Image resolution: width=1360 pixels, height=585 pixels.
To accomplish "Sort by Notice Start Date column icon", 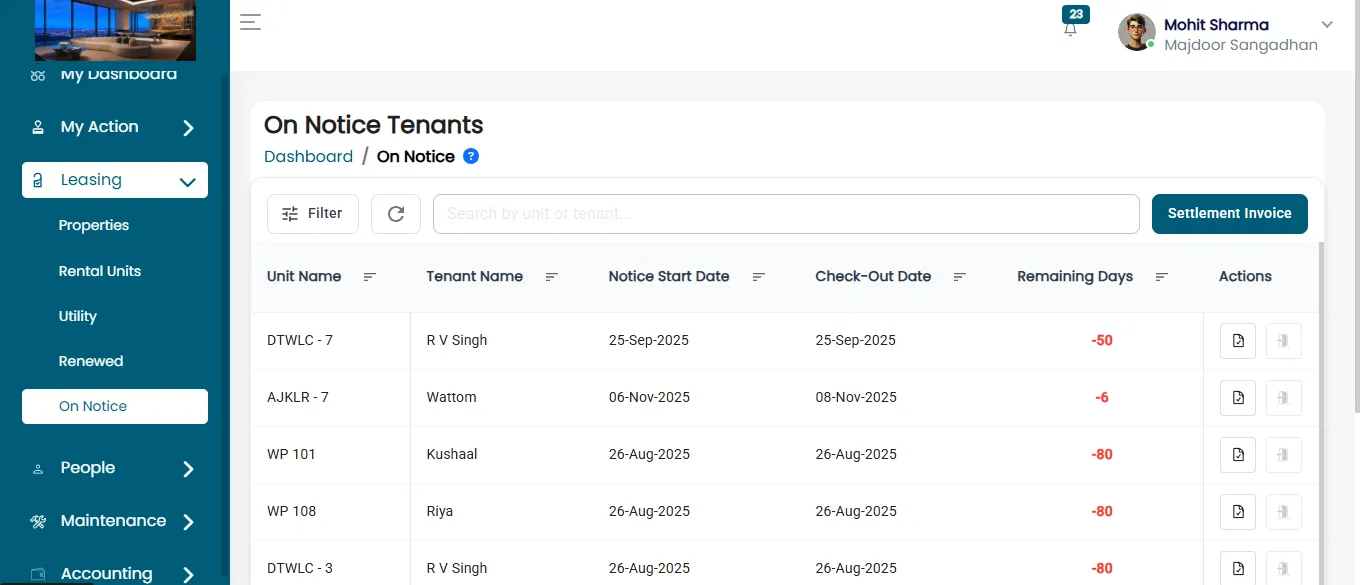I will pos(759,277).
